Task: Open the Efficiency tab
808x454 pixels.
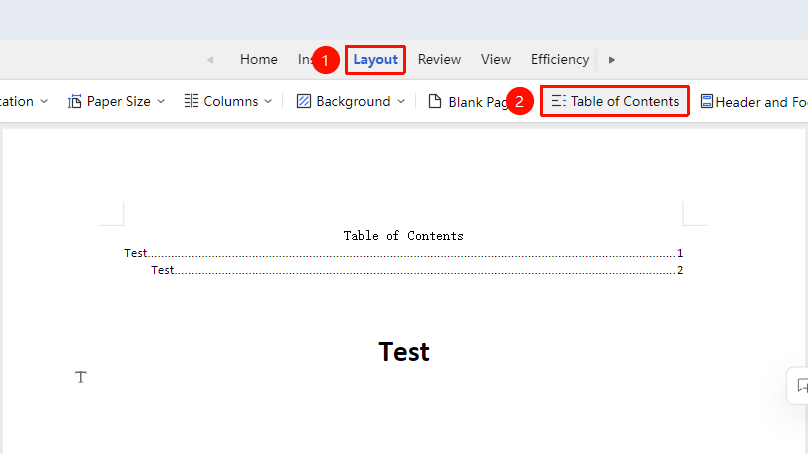Action: point(560,60)
